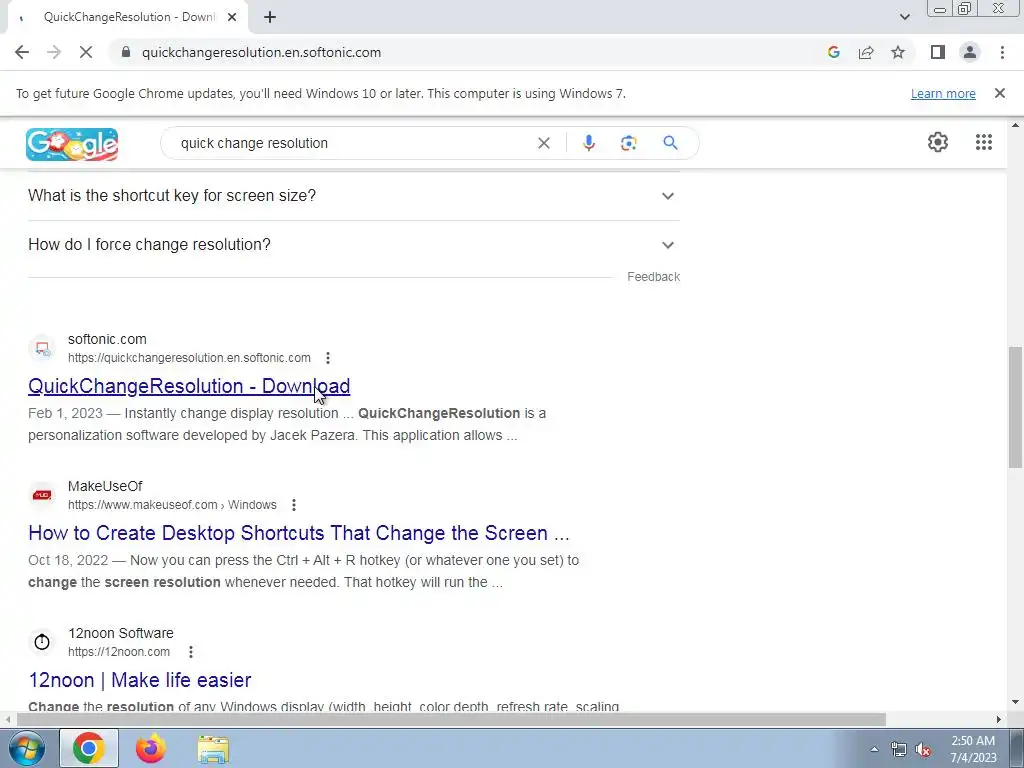Open the network tray icon
1024x768 pixels.
(899, 750)
